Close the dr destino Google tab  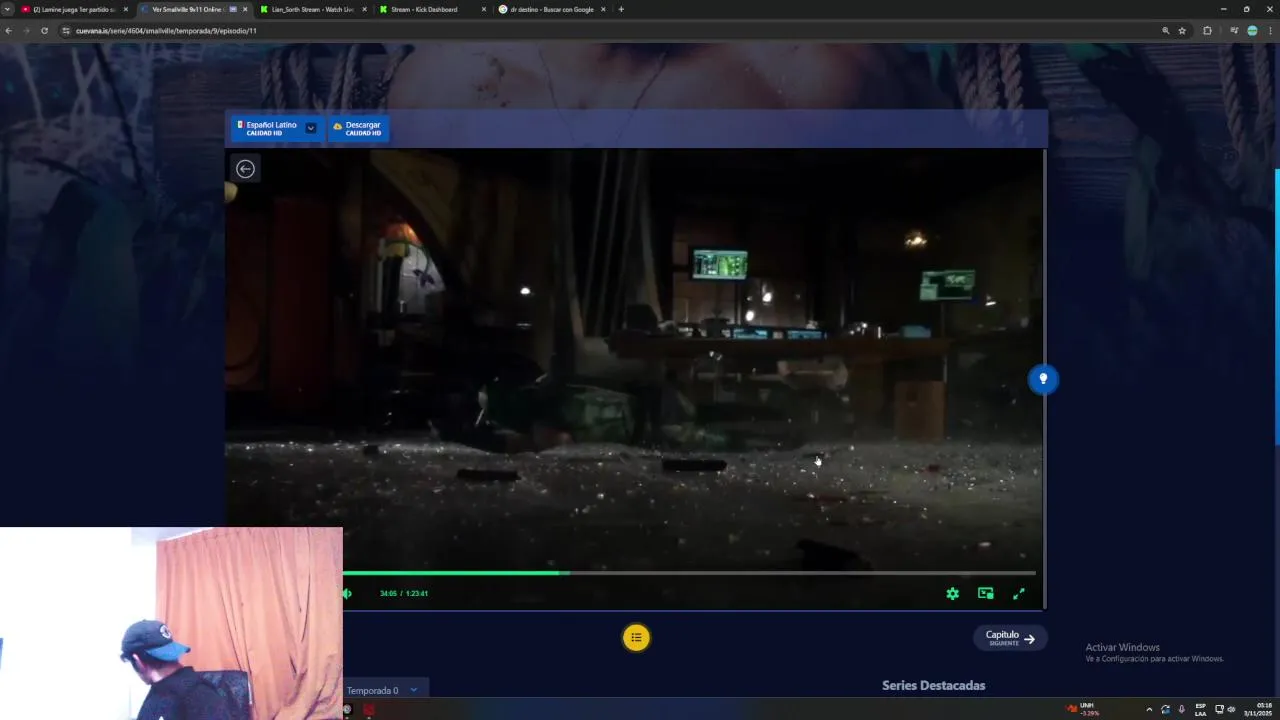(603, 9)
